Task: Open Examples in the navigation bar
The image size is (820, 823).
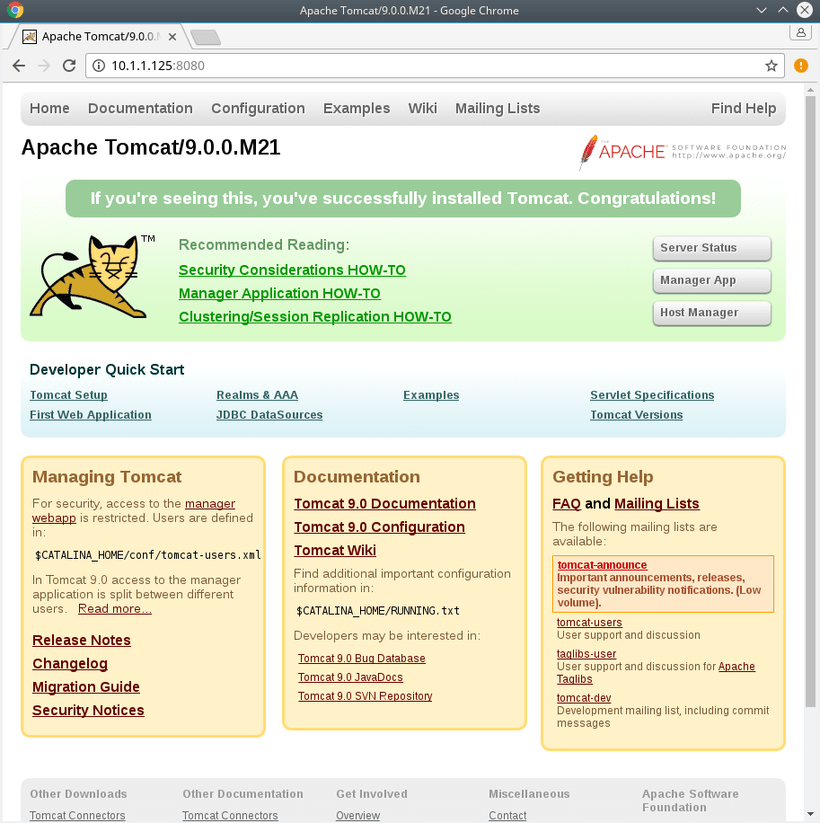Action: [x=356, y=108]
